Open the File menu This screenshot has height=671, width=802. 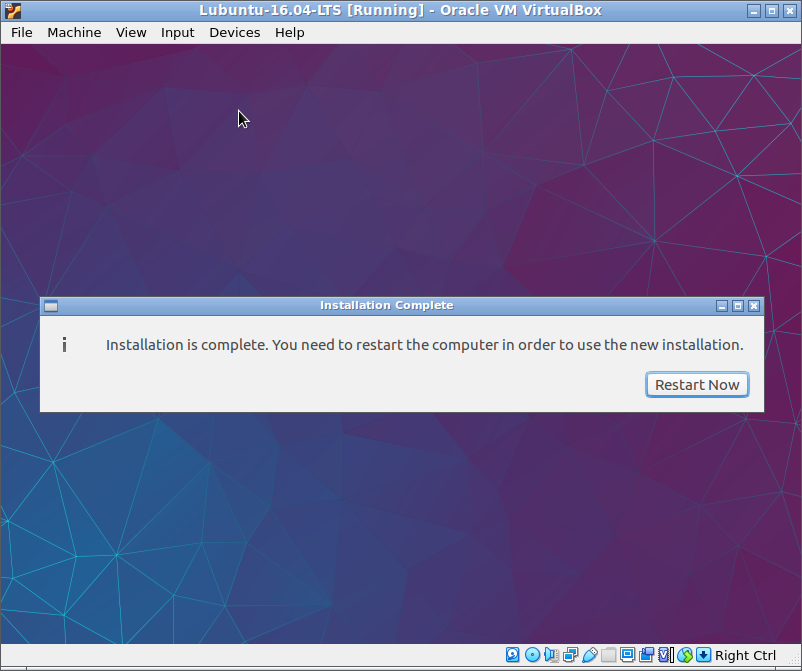pyautogui.click(x=21, y=33)
